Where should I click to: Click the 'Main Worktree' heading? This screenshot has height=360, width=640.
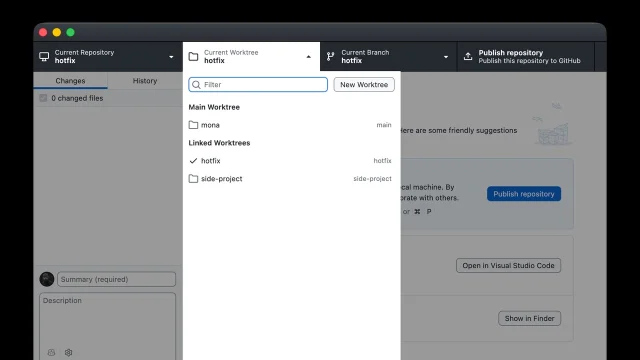(x=214, y=107)
